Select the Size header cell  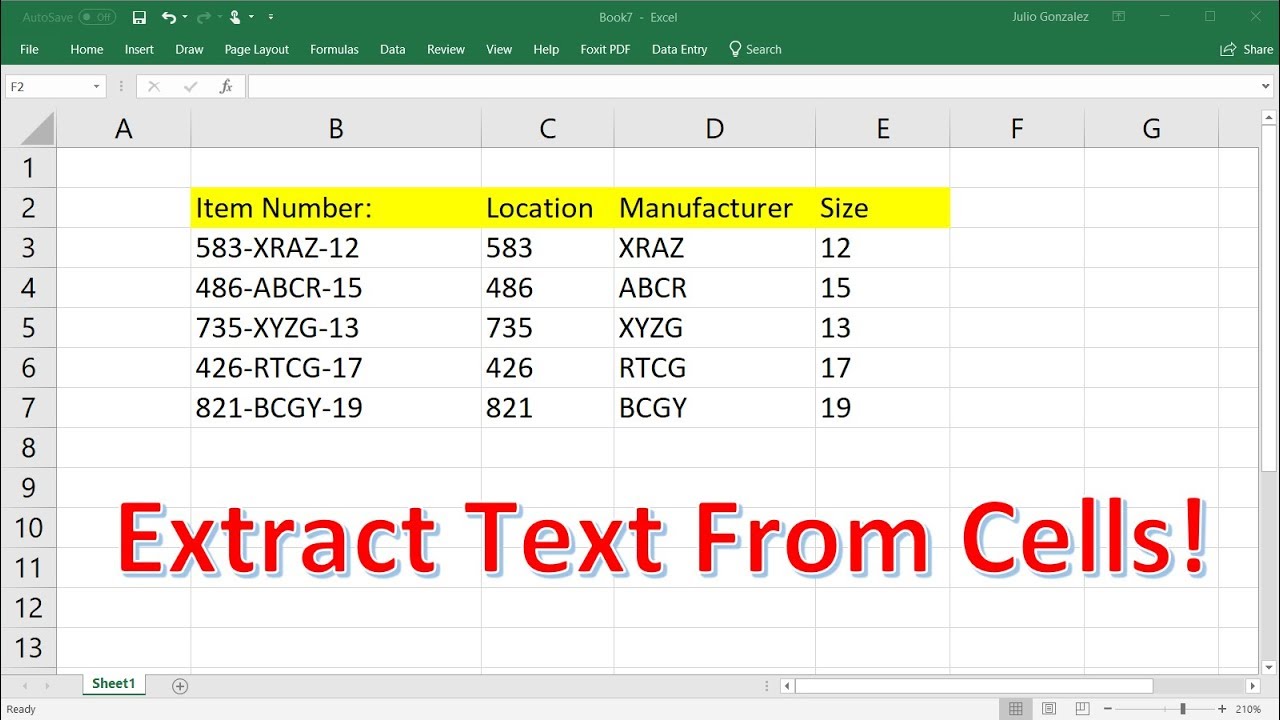(882, 208)
